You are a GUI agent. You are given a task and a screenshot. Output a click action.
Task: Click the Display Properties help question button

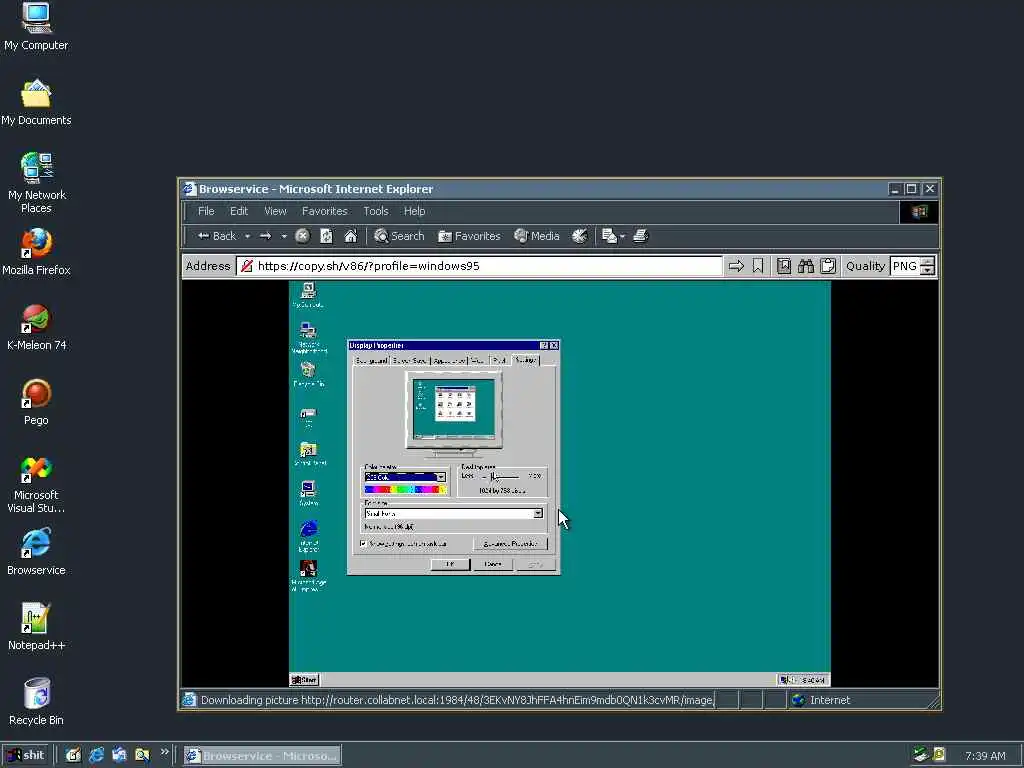point(543,345)
